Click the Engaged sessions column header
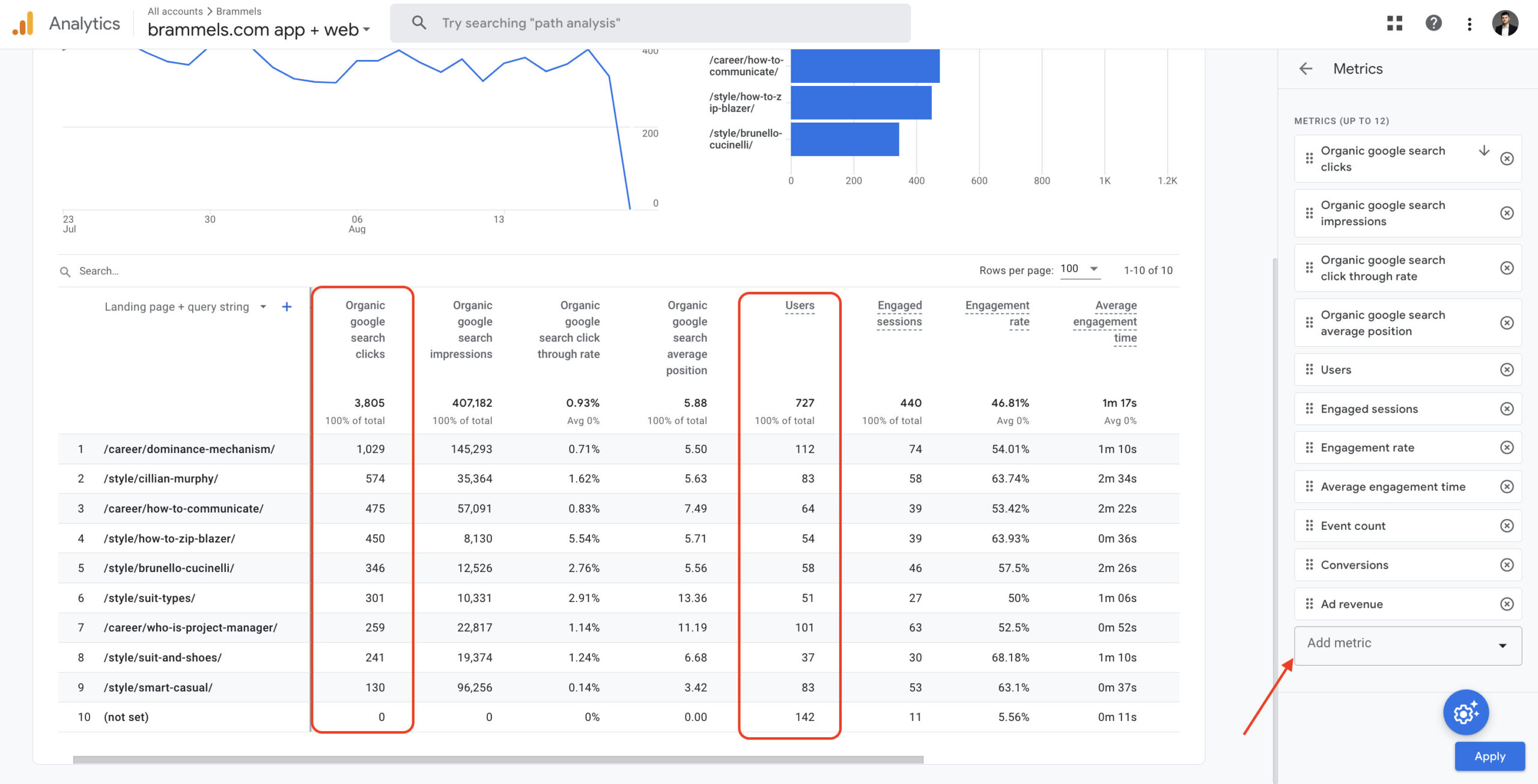The height and width of the screenshot is (784, 1538). pos(899,313)
